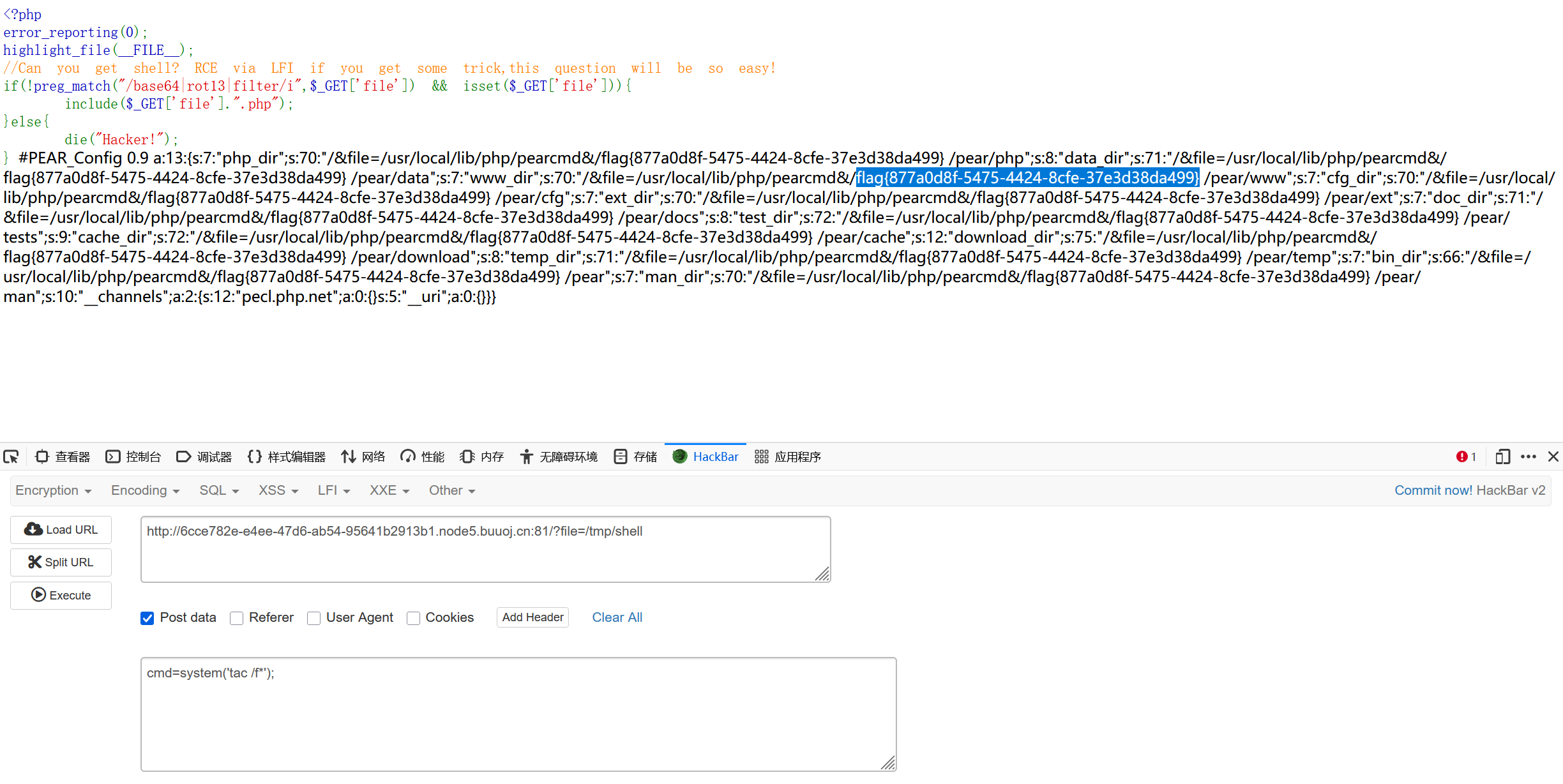
Task: Switch to the Storage (存储) tab
Action: [x=635, y=456]
